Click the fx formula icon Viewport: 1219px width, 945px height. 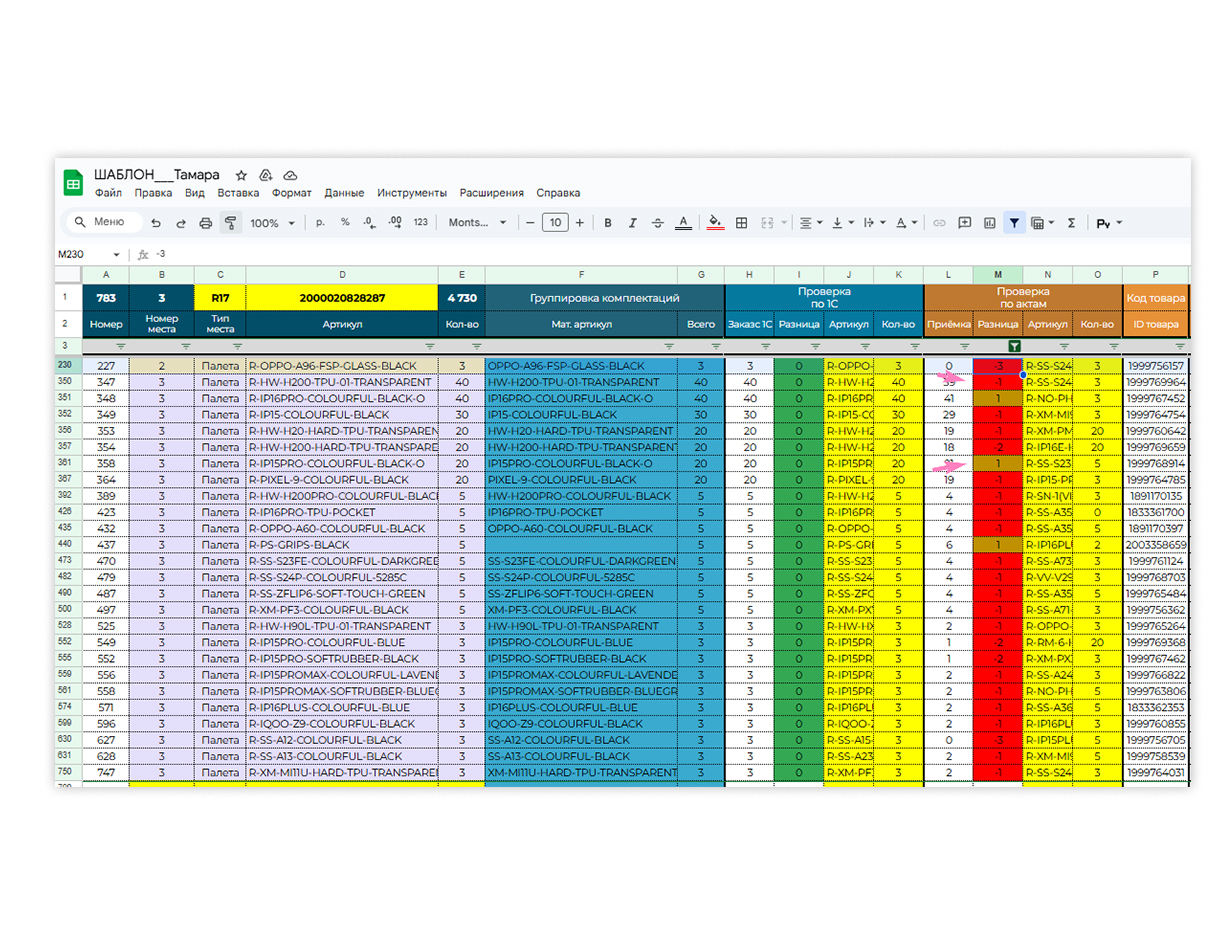[142, 254]
